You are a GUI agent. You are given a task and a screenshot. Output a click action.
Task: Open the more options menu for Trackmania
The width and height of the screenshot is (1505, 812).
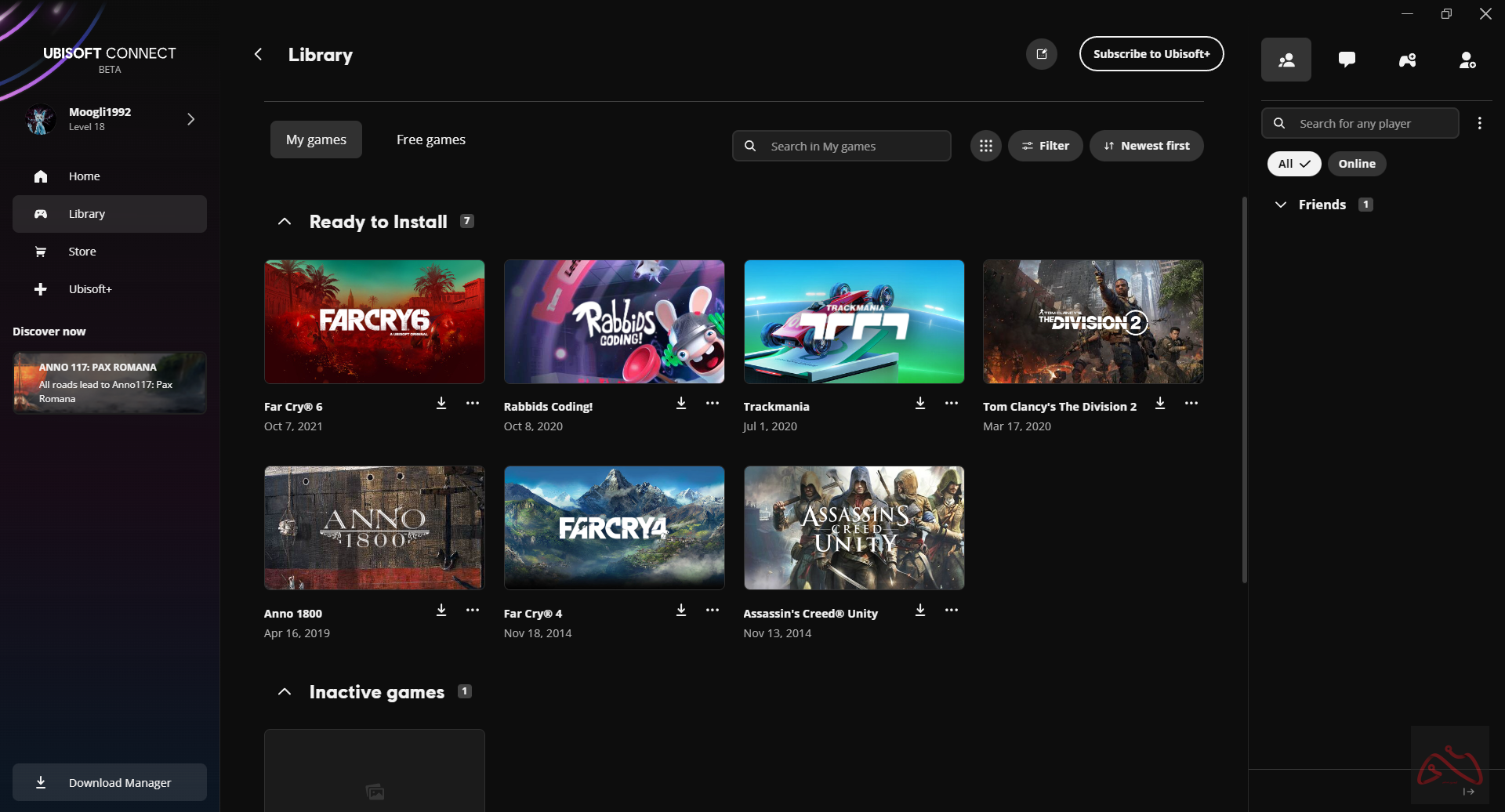(x=952, y=403)
